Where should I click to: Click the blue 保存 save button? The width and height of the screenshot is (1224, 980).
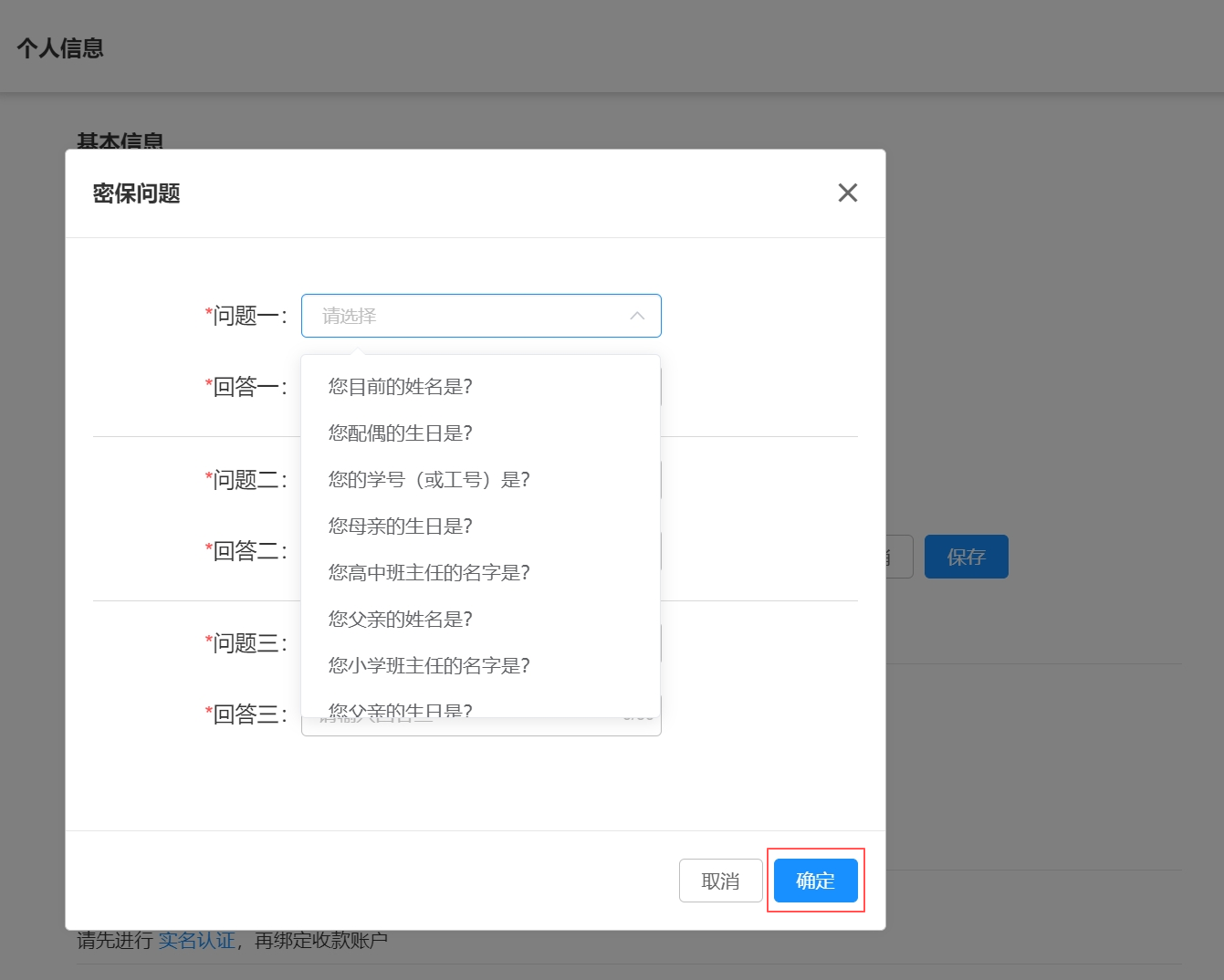(x=966, y=556)
